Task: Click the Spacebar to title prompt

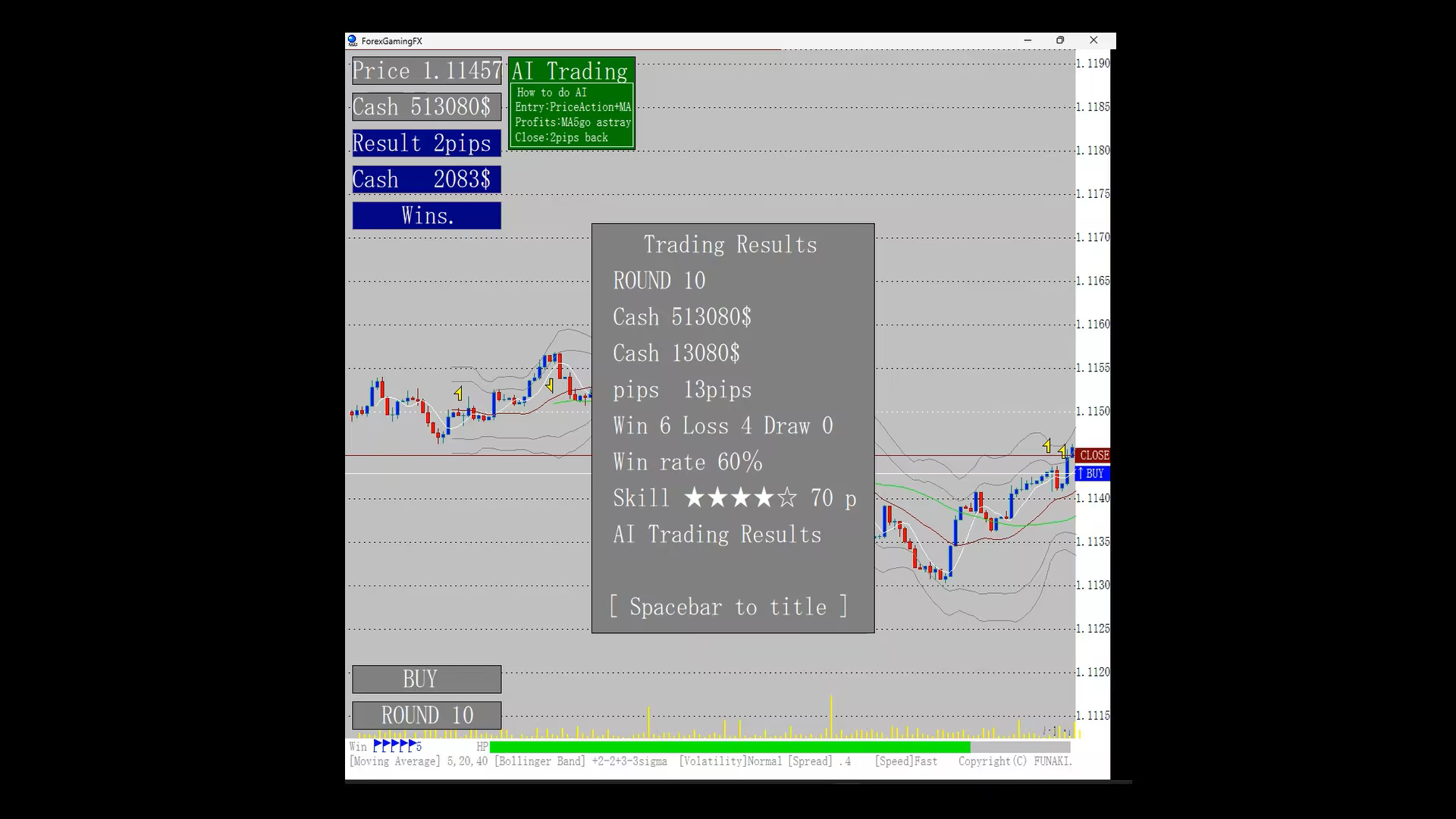Action: pyautogui.click(x=729, y=607)
